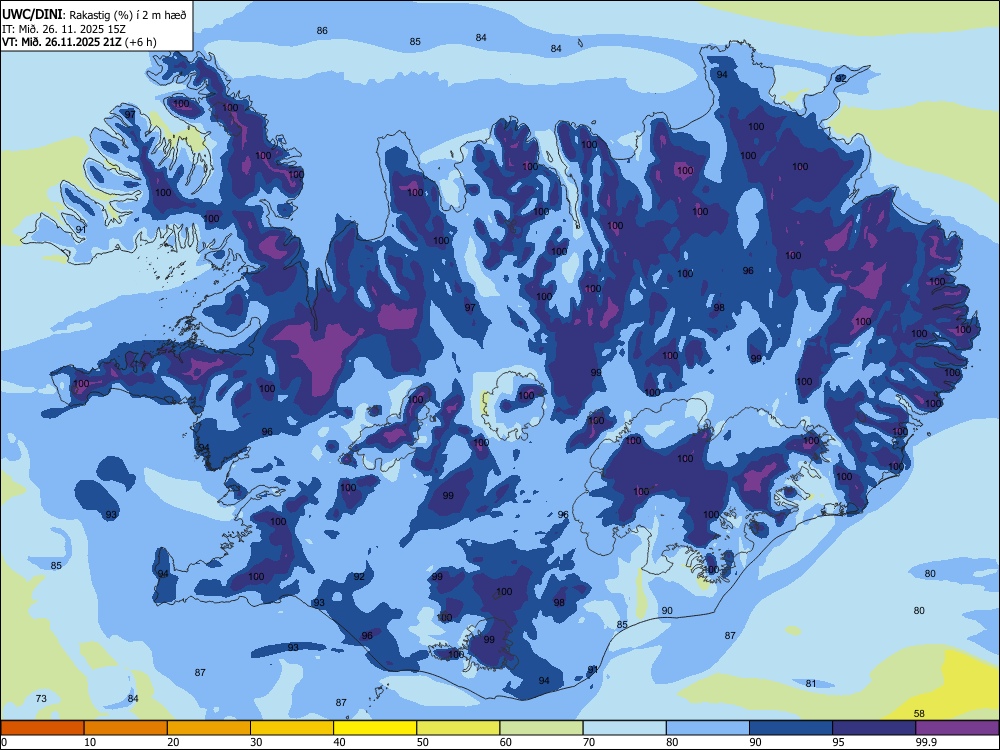Click the humidity value '86' on the map
The image size is (1000, 750).
pyautogui.click(x=322, y=30)
